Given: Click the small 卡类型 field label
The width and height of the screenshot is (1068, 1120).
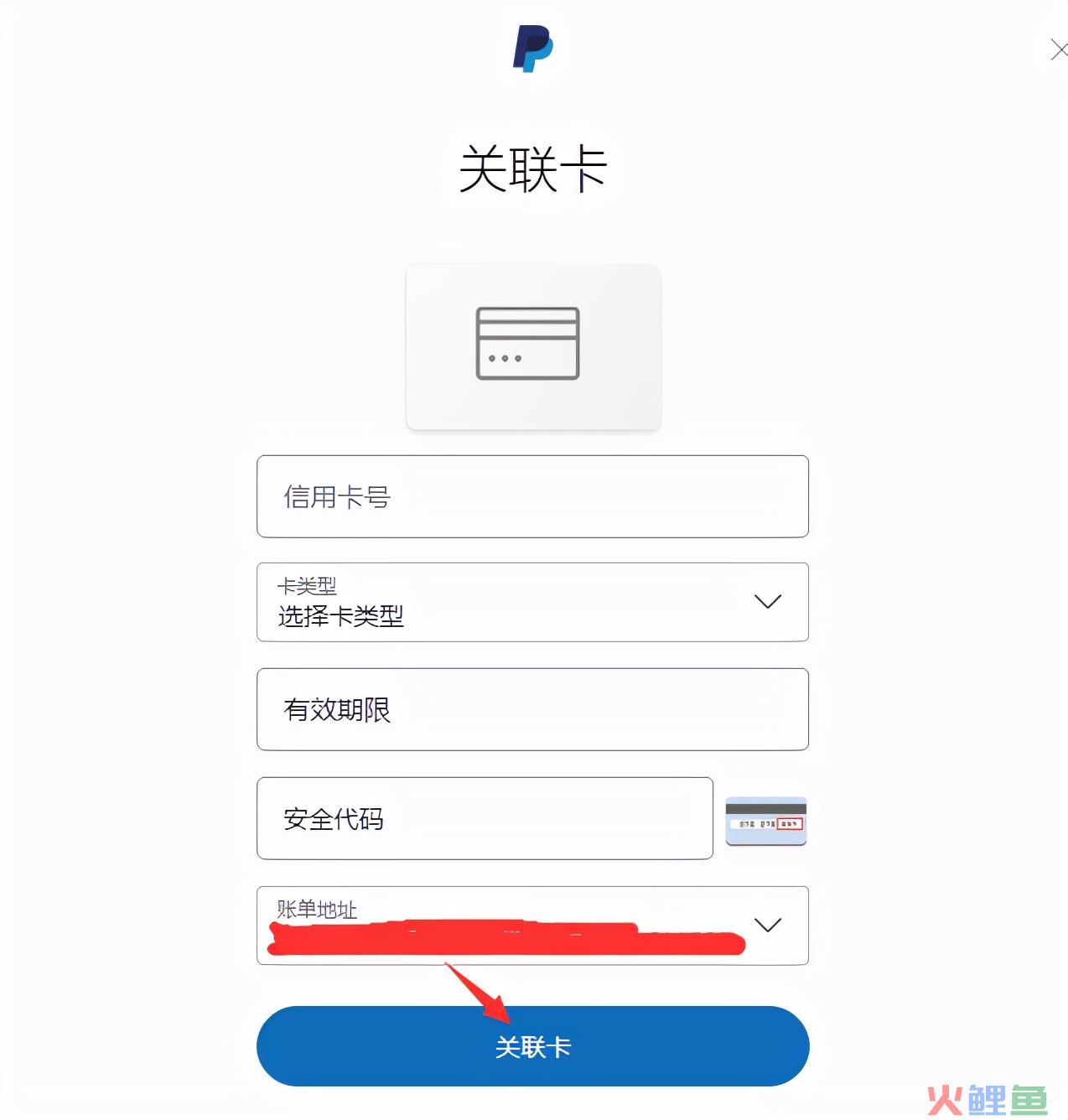Looking at the screenshot, I should [307, 585].
